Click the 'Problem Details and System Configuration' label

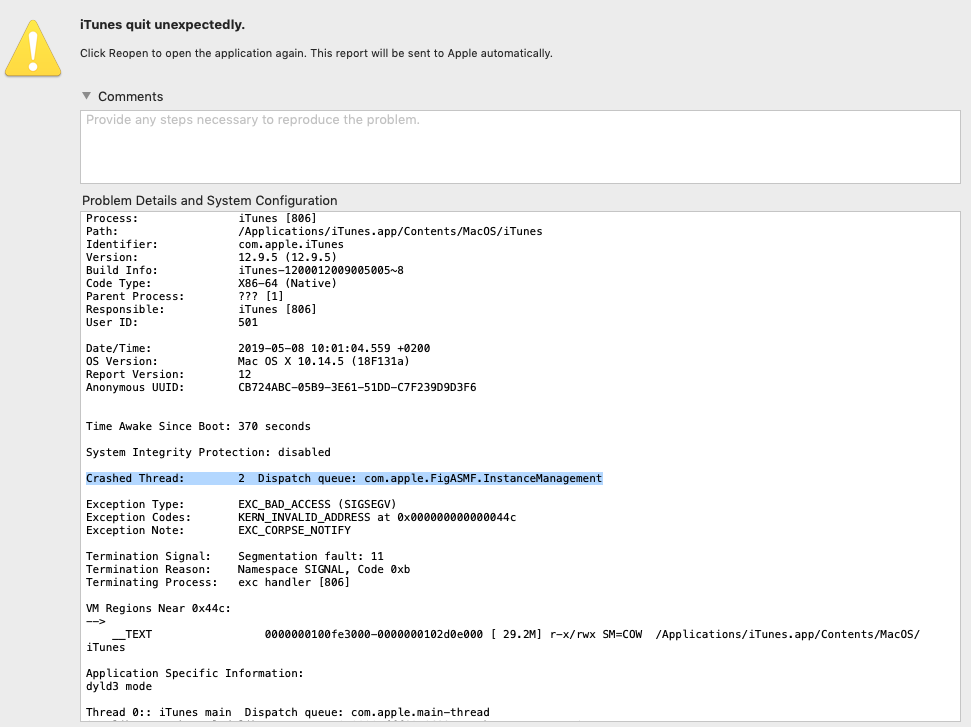click(209, 201)
